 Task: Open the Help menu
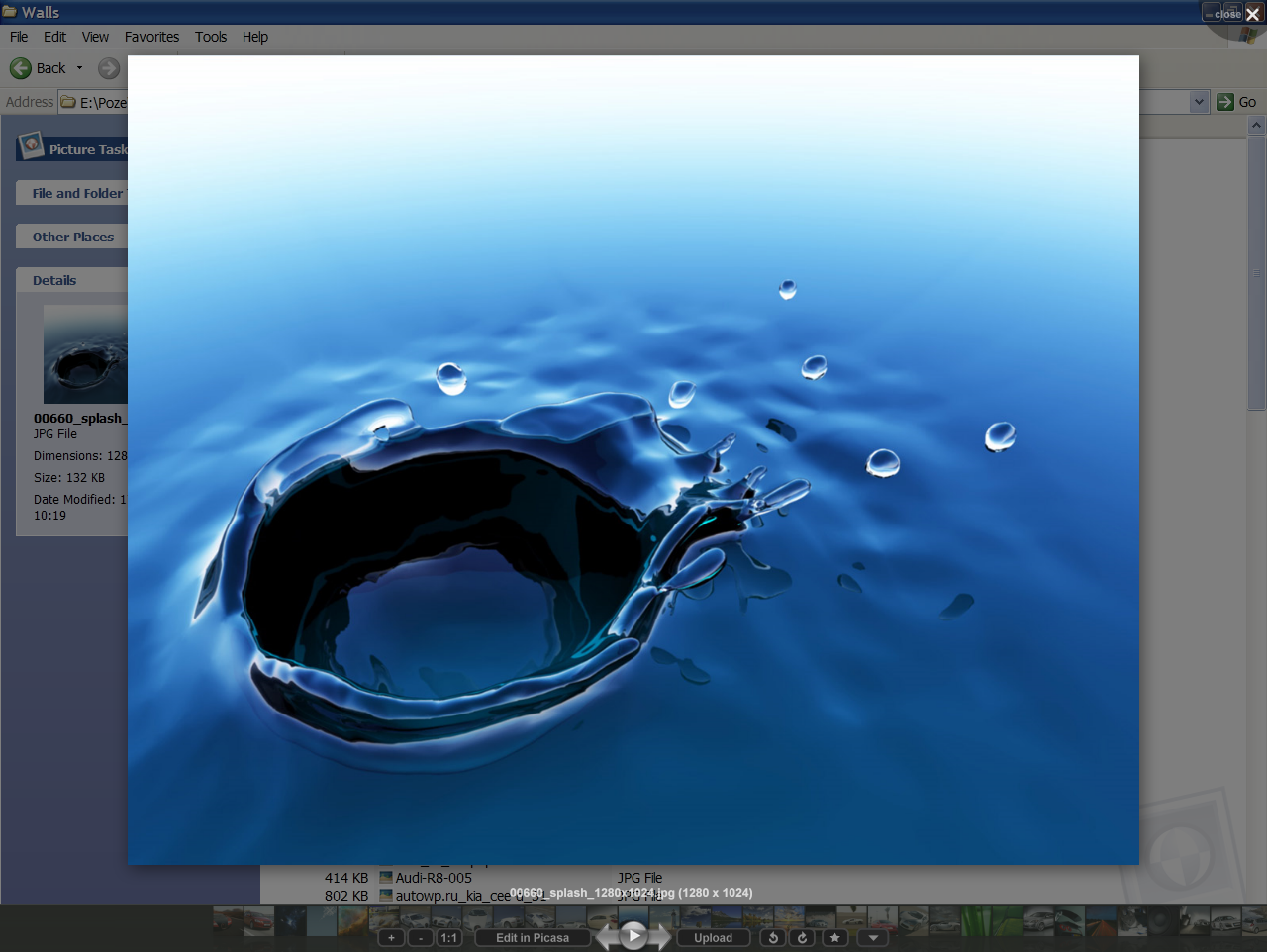pyautogui.click(x=255, y=37)
